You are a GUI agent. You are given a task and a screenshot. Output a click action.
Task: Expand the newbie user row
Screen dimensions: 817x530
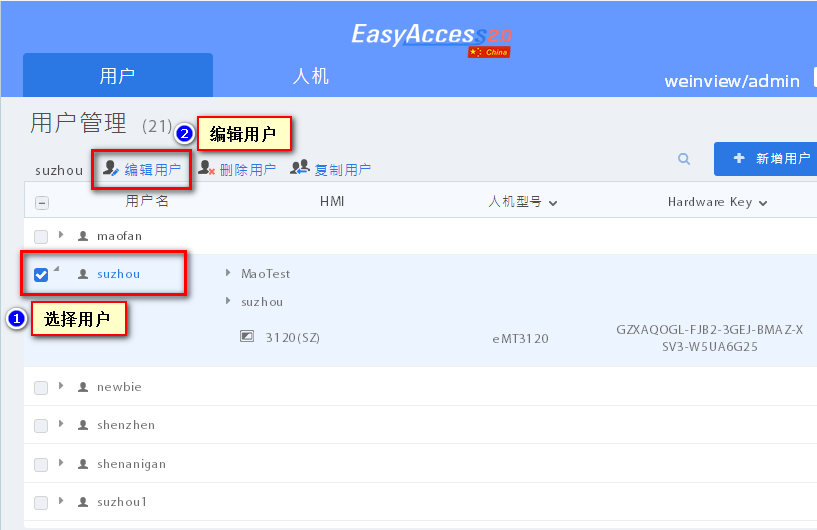(61, 386)
